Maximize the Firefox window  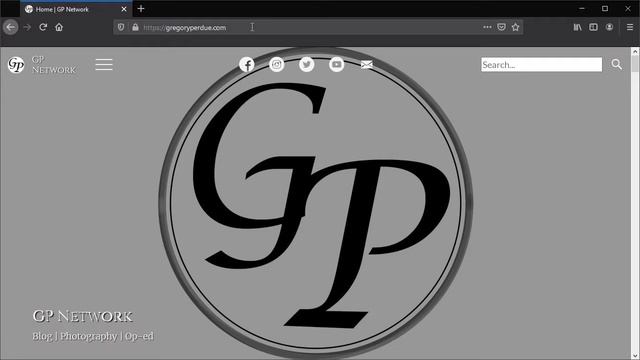[x=605, y=9]
